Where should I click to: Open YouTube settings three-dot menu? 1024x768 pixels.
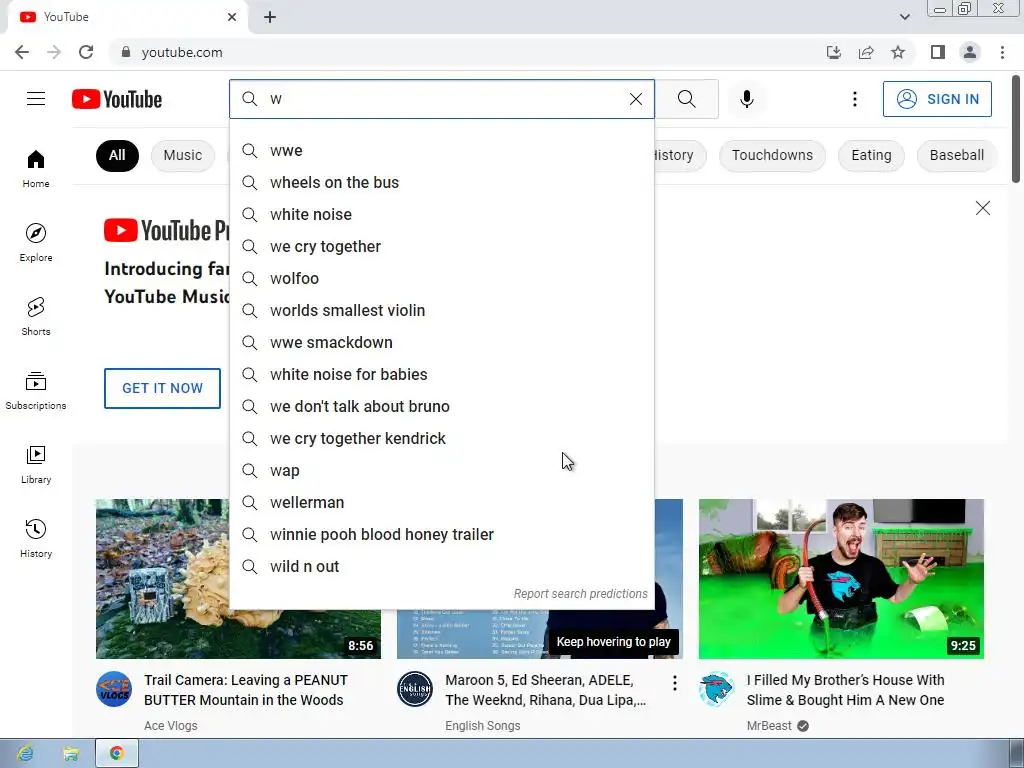coord(854,99)
